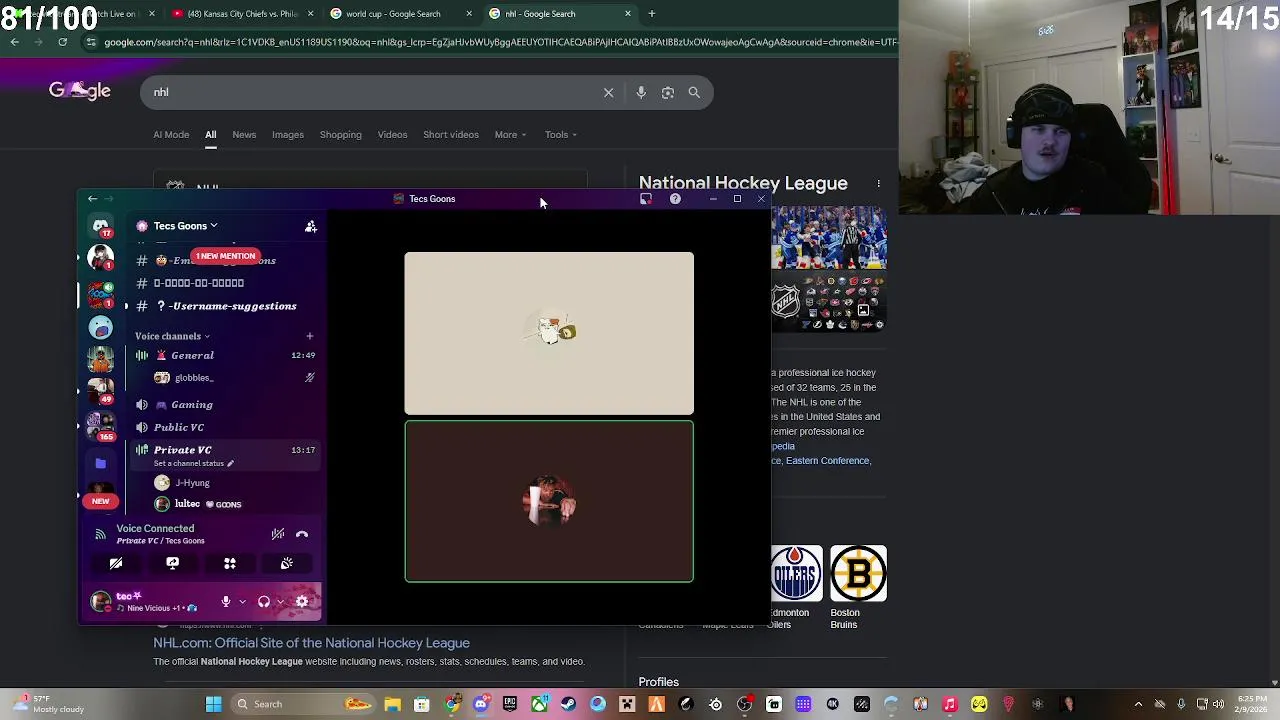This screenshot has width=1280, height=720.
Task: Open knowledge panel three-dot options menu
Action: (878, 184)
